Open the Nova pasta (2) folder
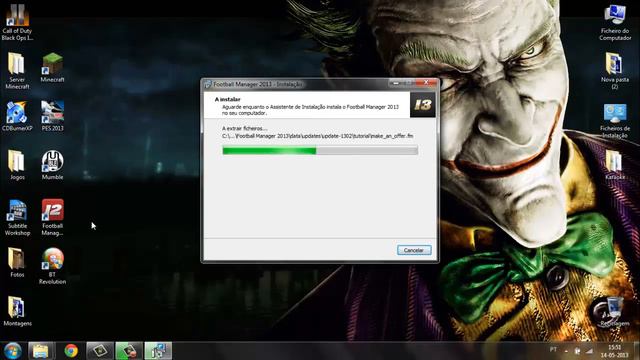This screenshot has width=640, height=360. [x=615, y=71]
